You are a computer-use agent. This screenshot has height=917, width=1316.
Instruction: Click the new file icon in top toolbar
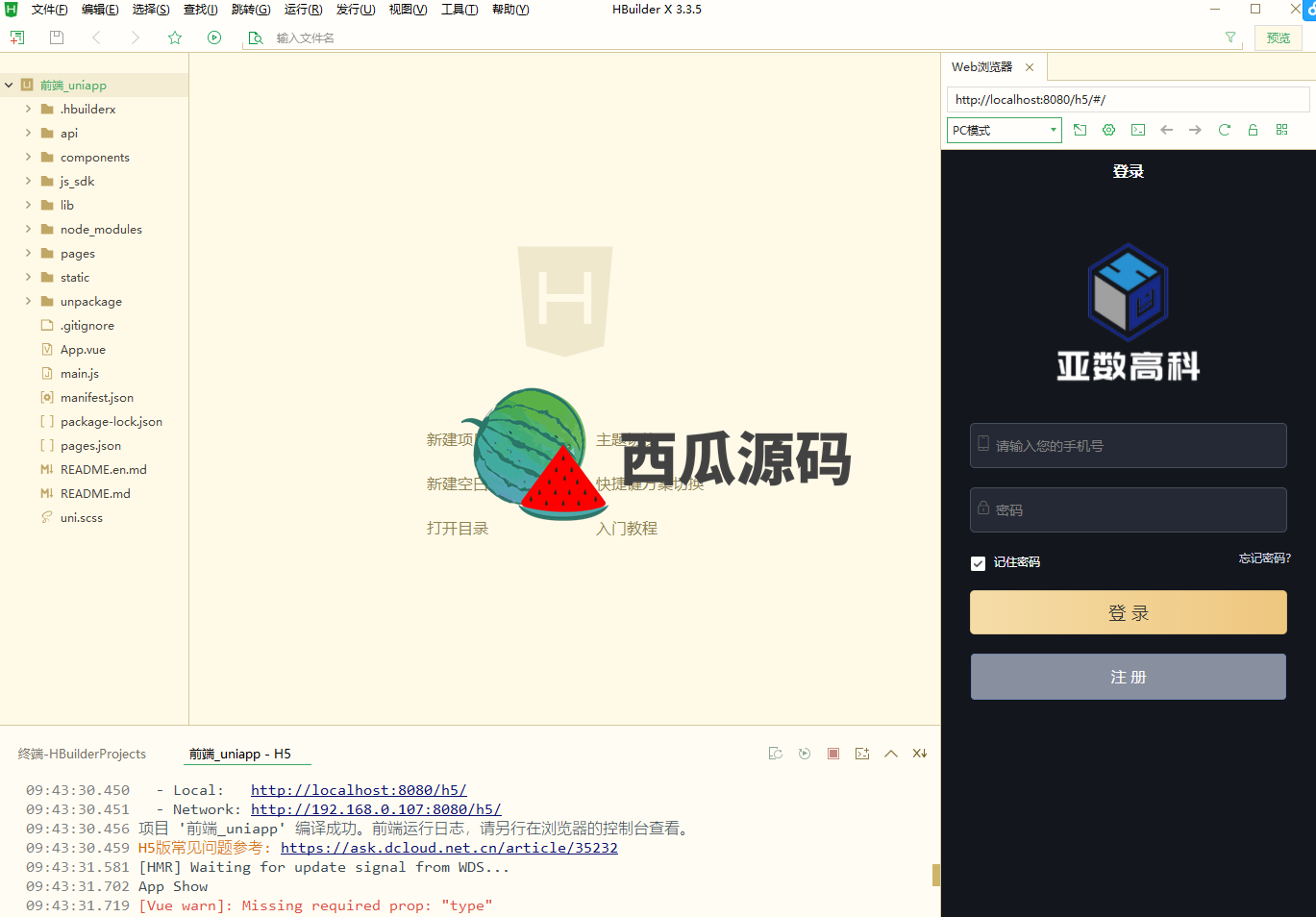tap(17, 37)
